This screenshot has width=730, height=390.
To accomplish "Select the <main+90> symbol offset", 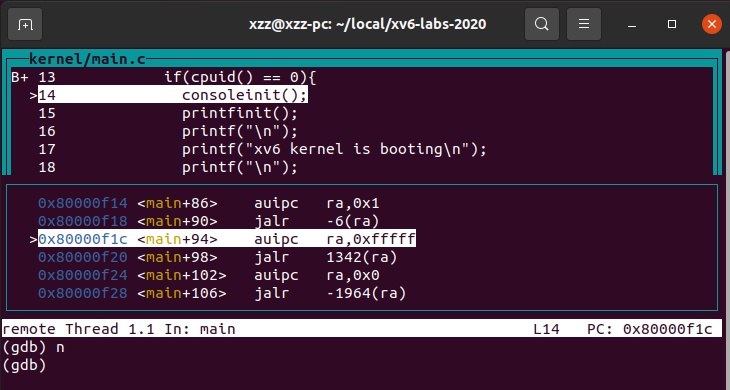I will point(177,221).
